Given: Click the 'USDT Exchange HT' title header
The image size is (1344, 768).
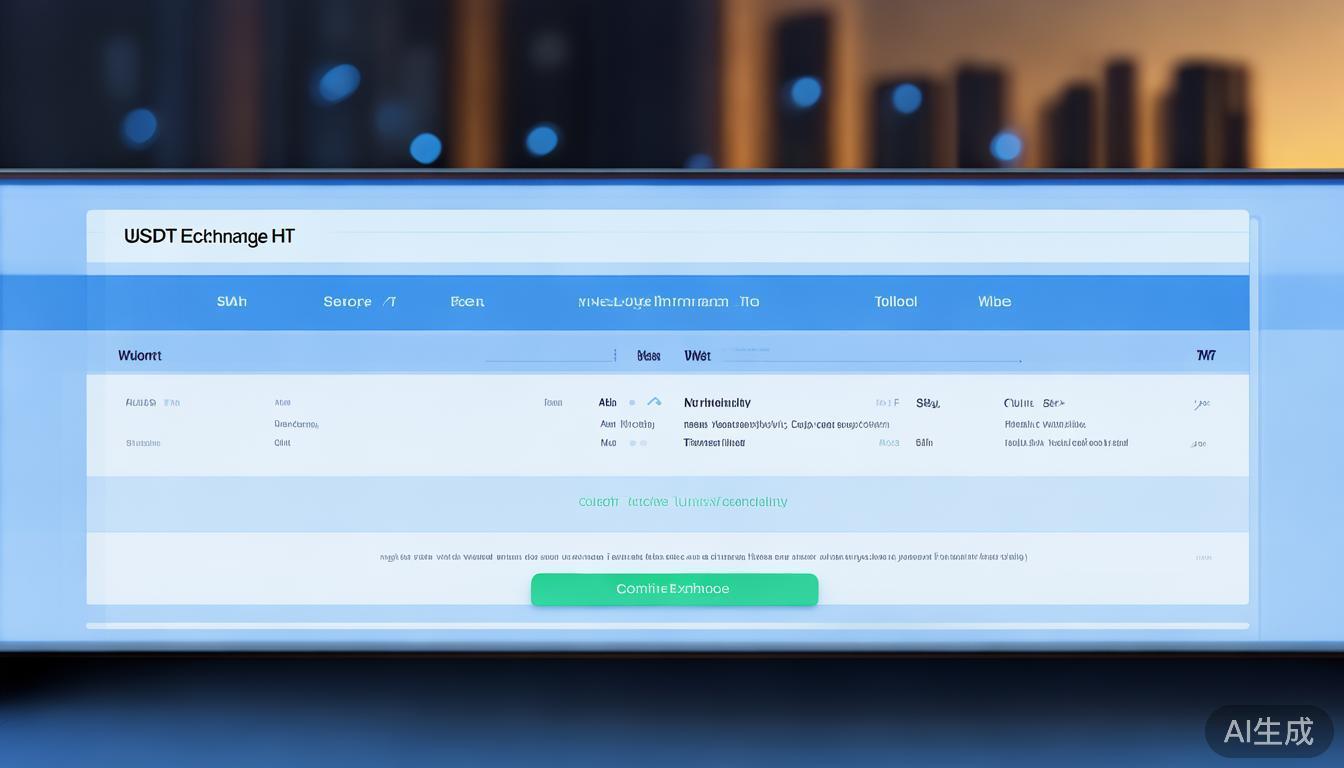Looking at the screenshot, I should pyautogui.click(x=209, y=237).
